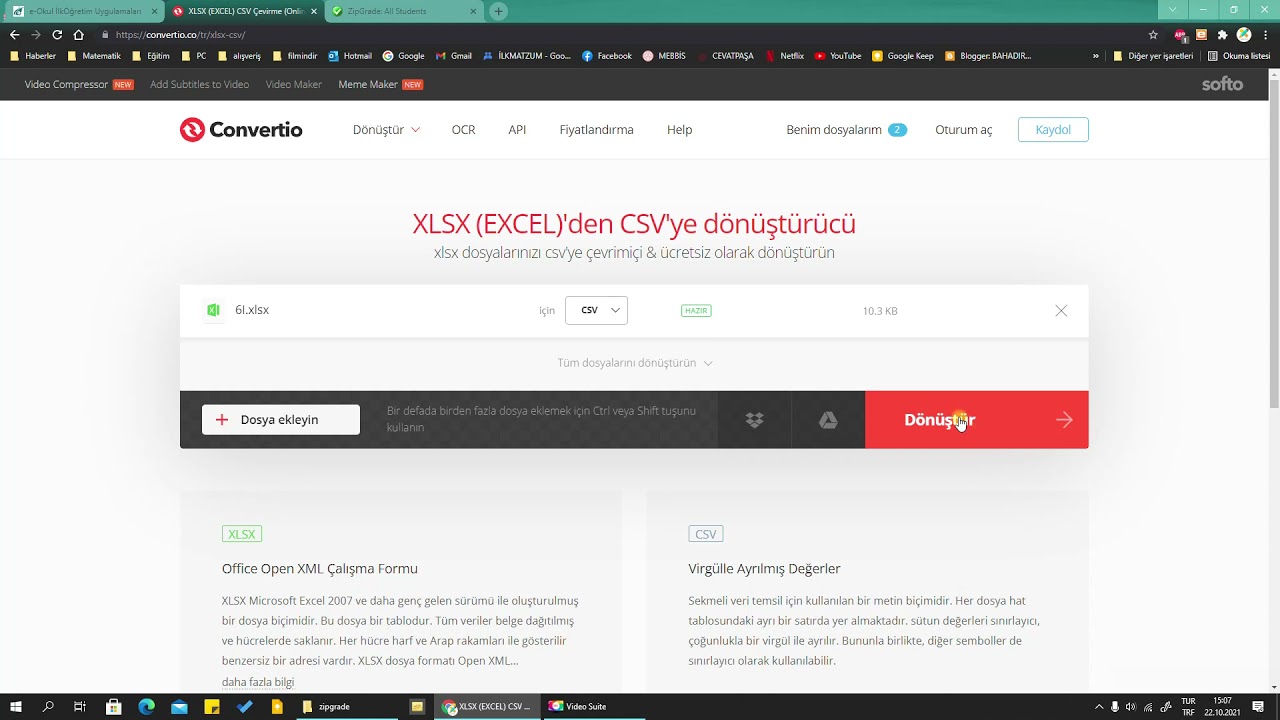Bookmark this page with the star icon

point(1153,34)
